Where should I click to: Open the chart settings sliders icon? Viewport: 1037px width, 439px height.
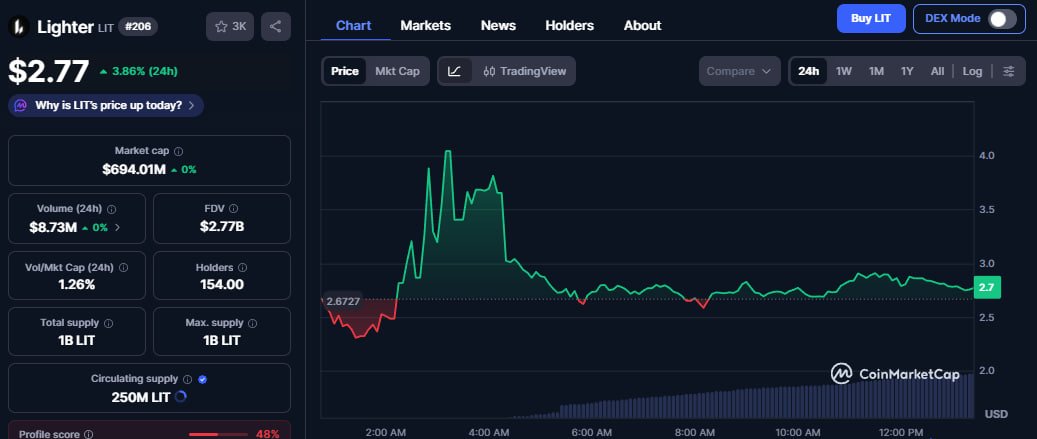tap(1009, 71)
